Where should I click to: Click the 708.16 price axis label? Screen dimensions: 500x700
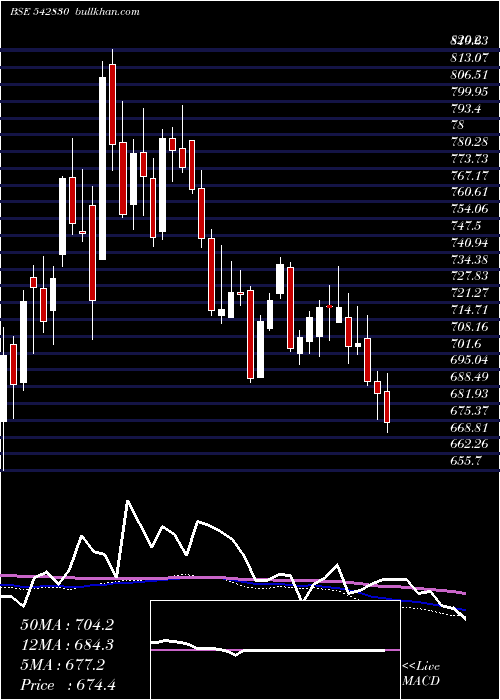coord(469,327)
